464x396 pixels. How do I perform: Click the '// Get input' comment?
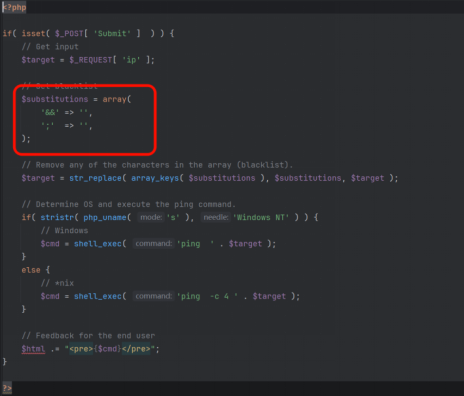(x=50, y=47)
